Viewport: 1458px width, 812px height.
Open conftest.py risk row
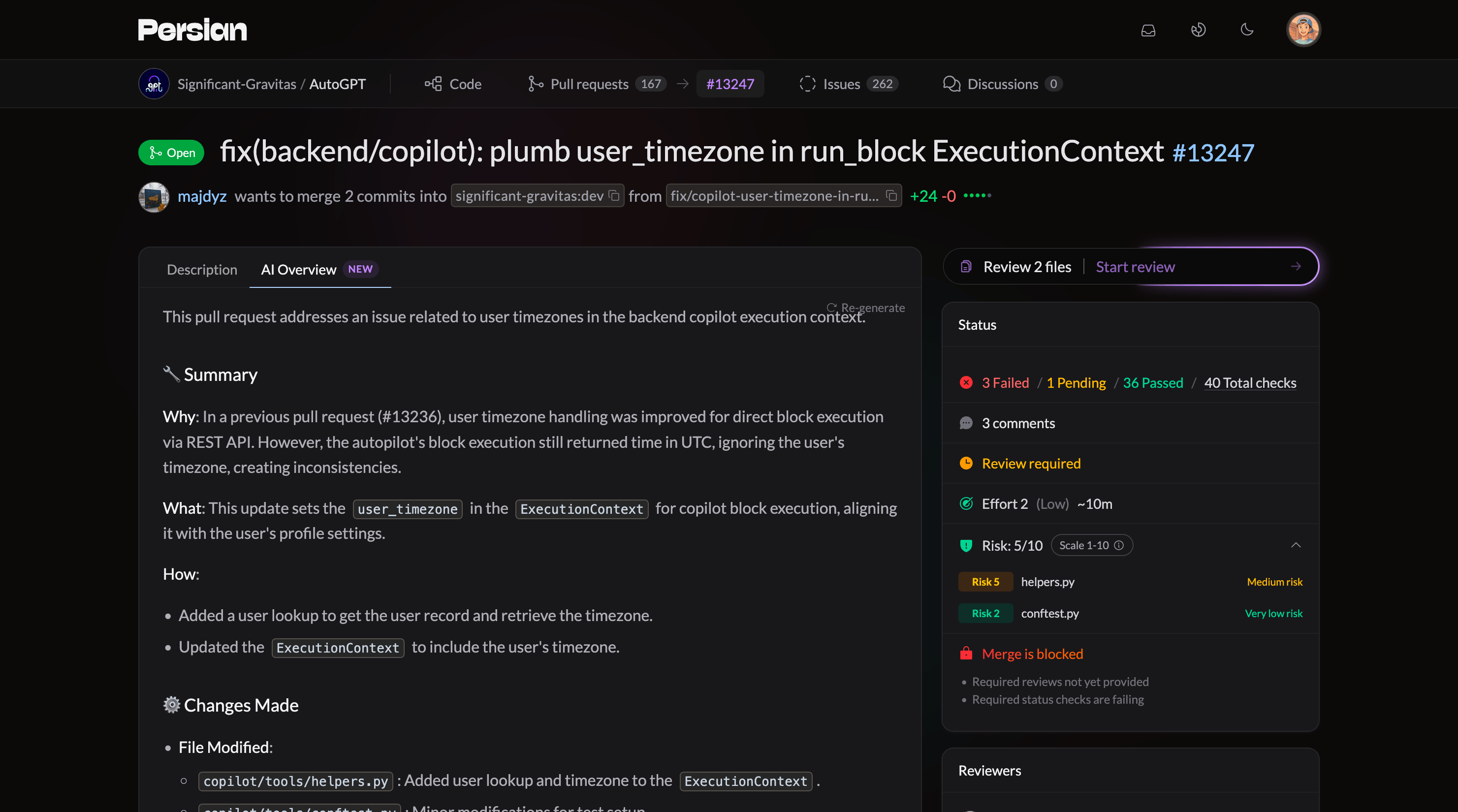coord(1130,613)
